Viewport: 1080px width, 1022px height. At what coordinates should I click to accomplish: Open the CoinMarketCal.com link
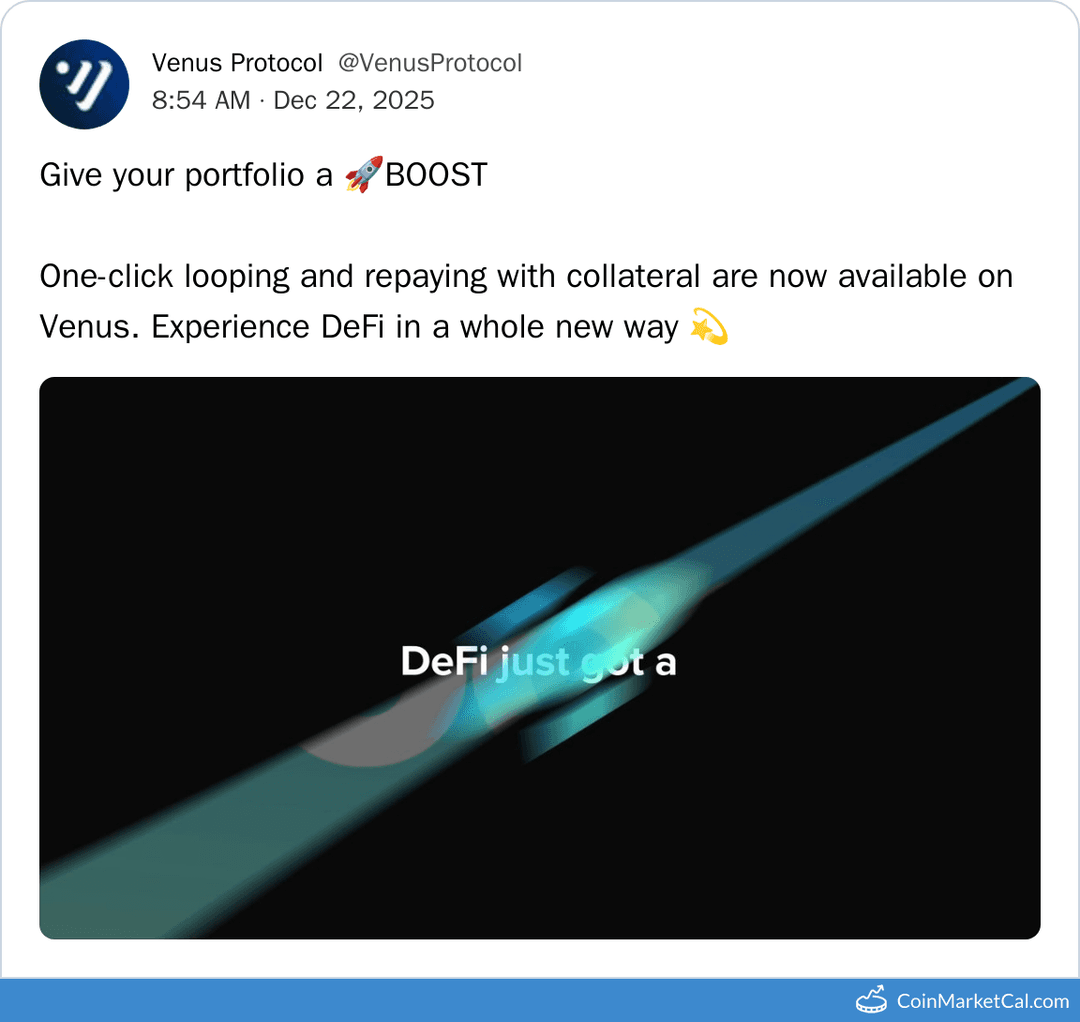[982, 1001]
